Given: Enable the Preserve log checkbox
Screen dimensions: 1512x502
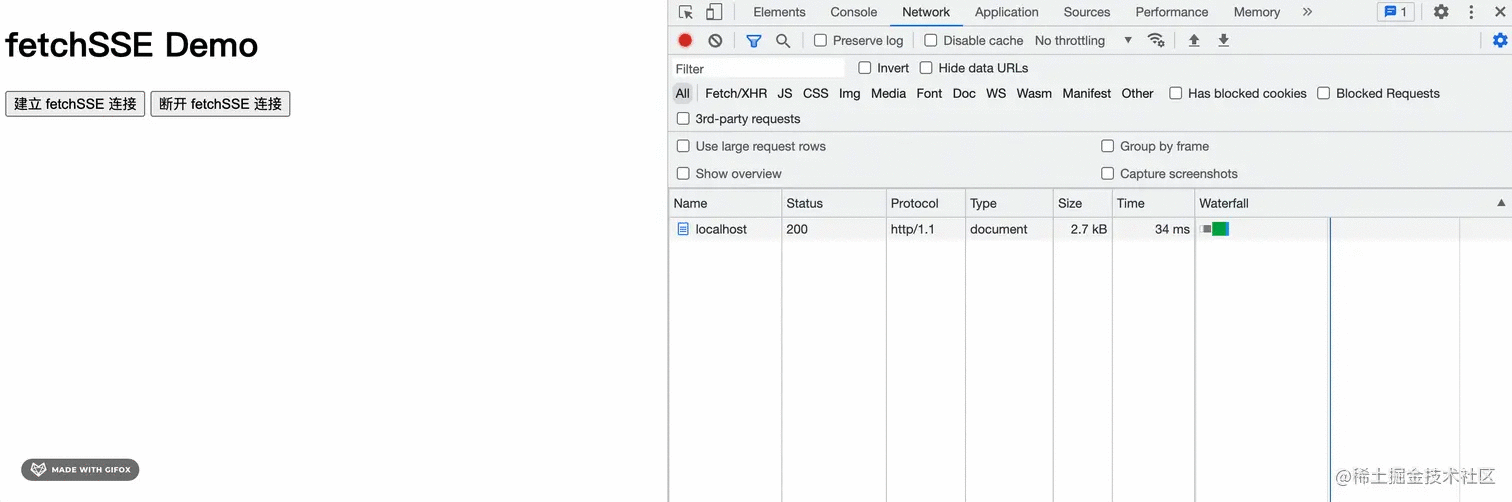Looking at the screenshot, I should click(820, 40).
